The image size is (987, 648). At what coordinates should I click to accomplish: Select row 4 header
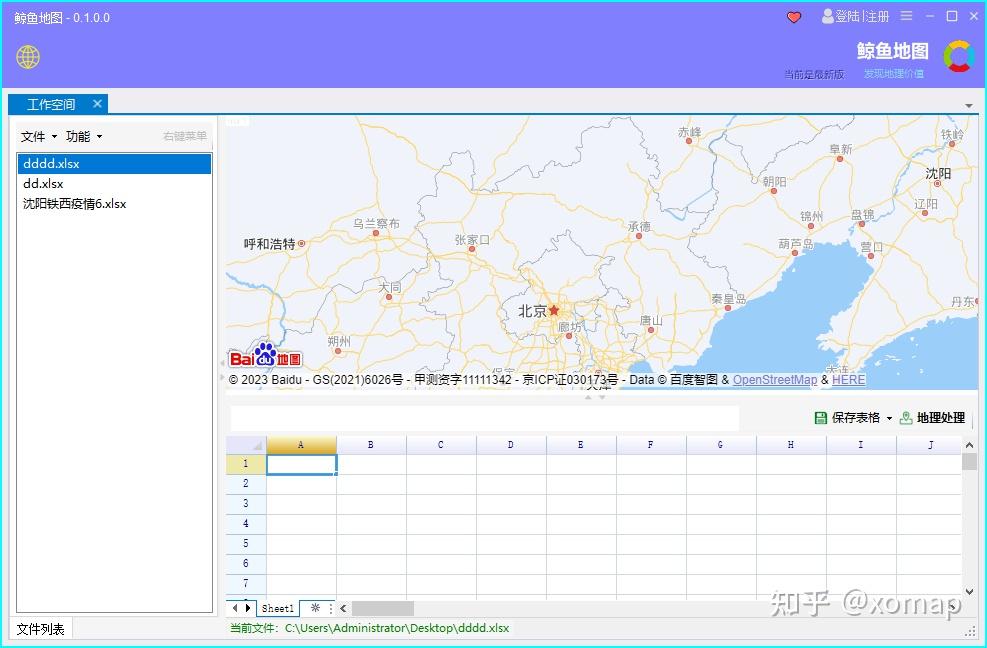246,524
